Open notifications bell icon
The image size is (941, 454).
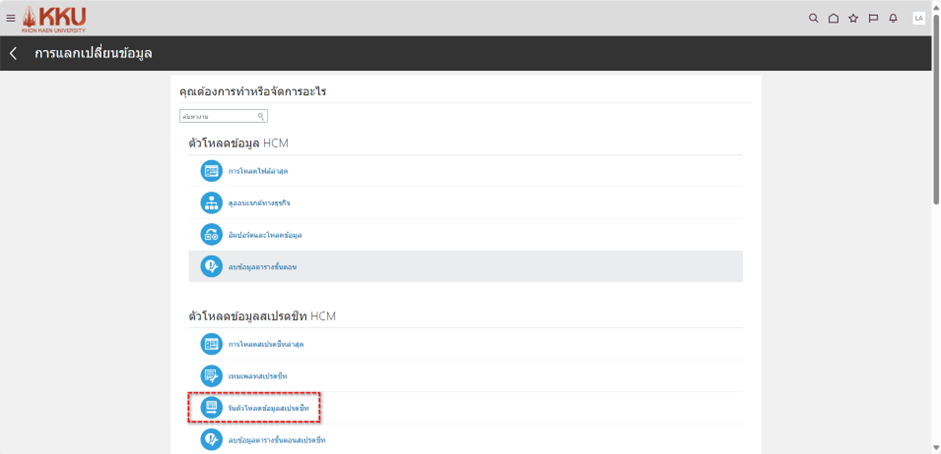point(893,18)
